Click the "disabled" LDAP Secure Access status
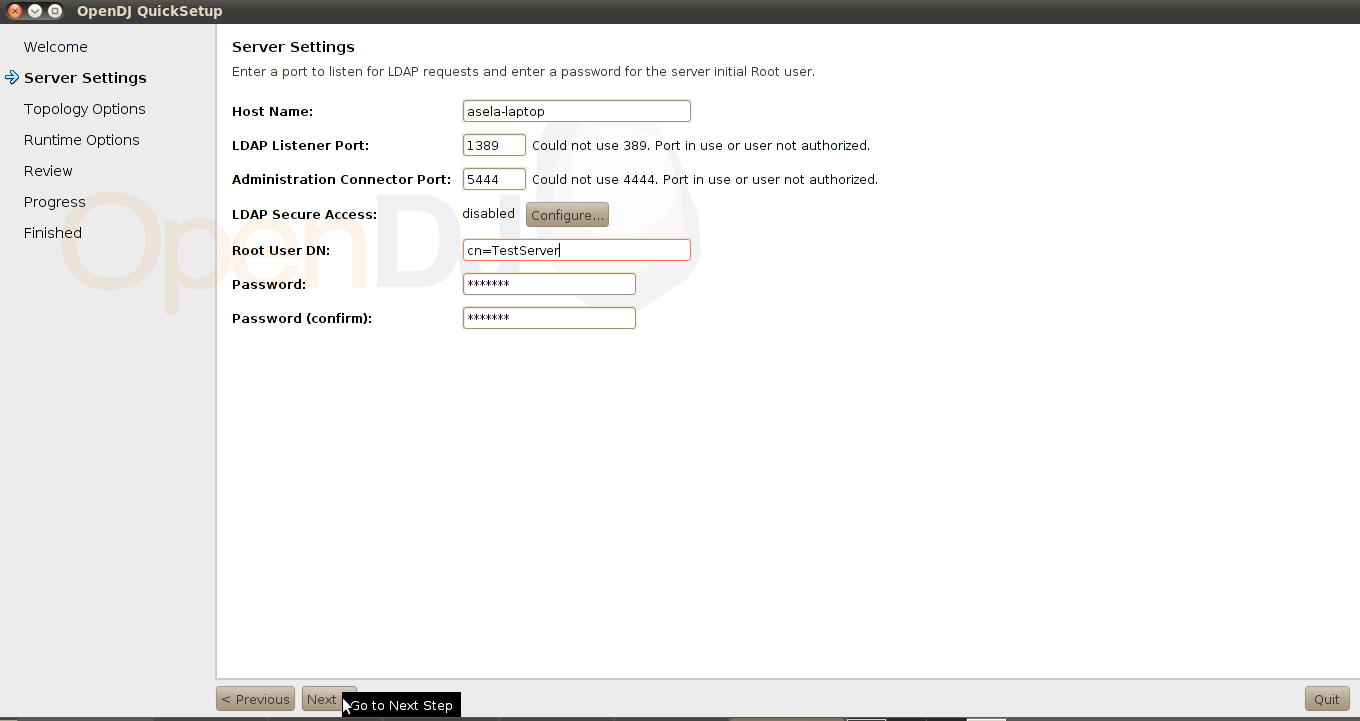 (488, 214)
